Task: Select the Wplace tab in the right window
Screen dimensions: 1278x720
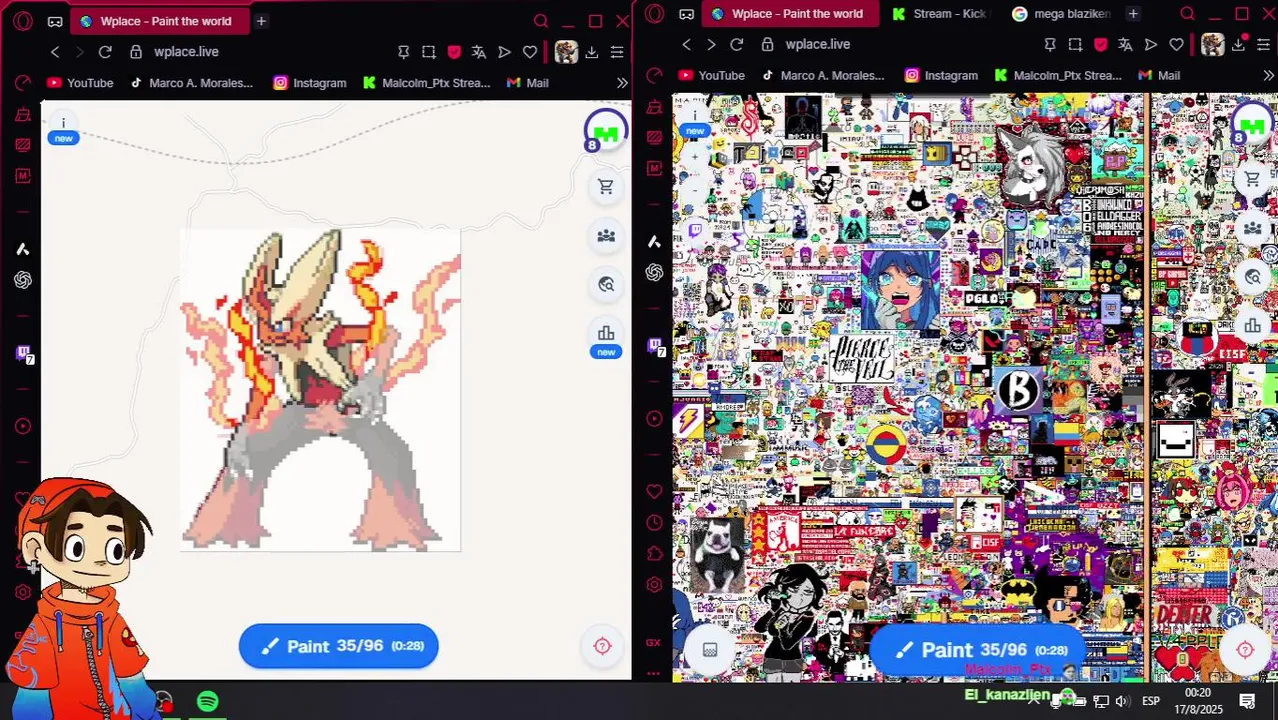Action: [790, 14]
